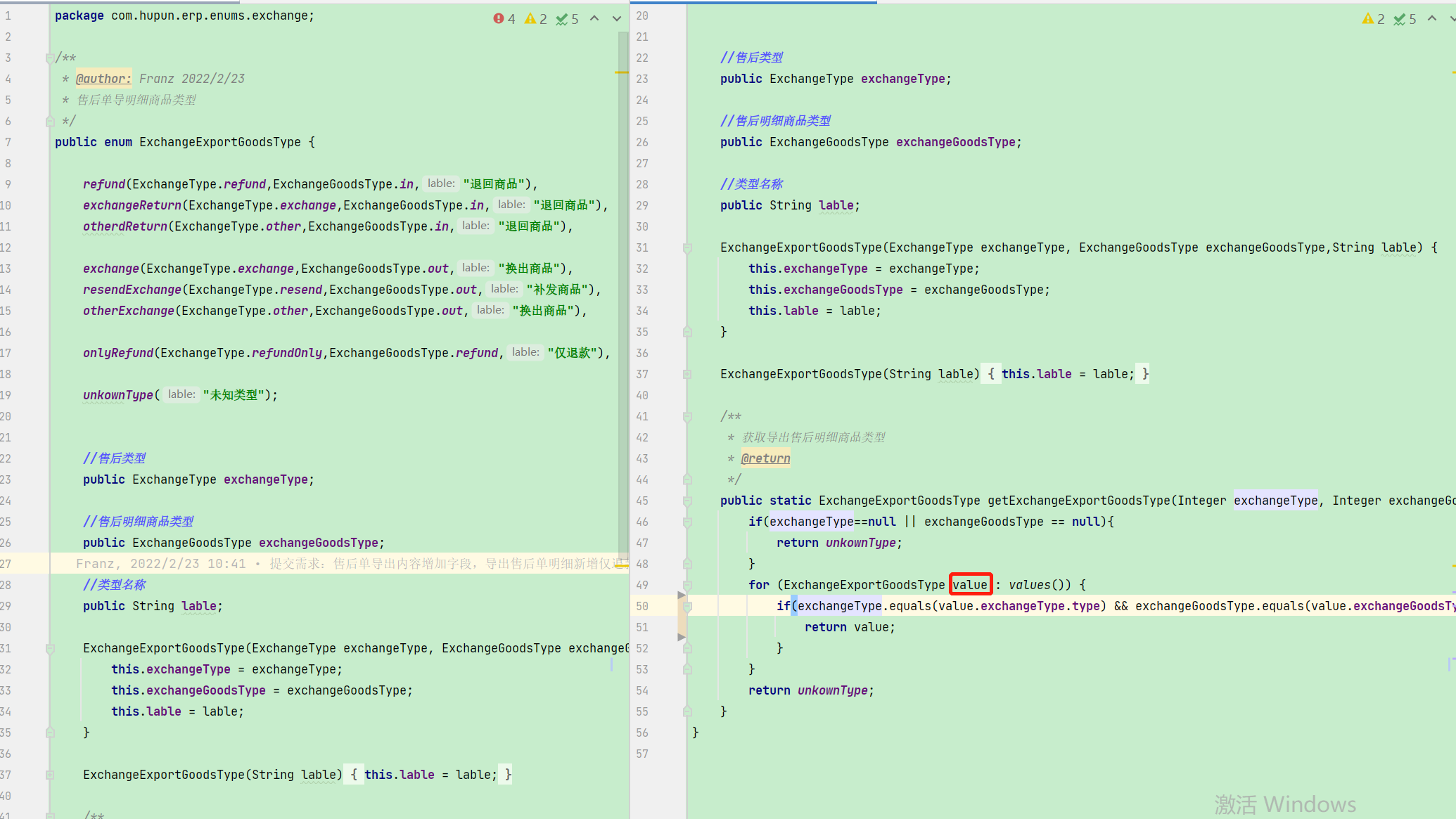Collapse the for loop fold marker on line 49
The height and width of the screenshot is (819, 1456).
(x=687, y=586)
